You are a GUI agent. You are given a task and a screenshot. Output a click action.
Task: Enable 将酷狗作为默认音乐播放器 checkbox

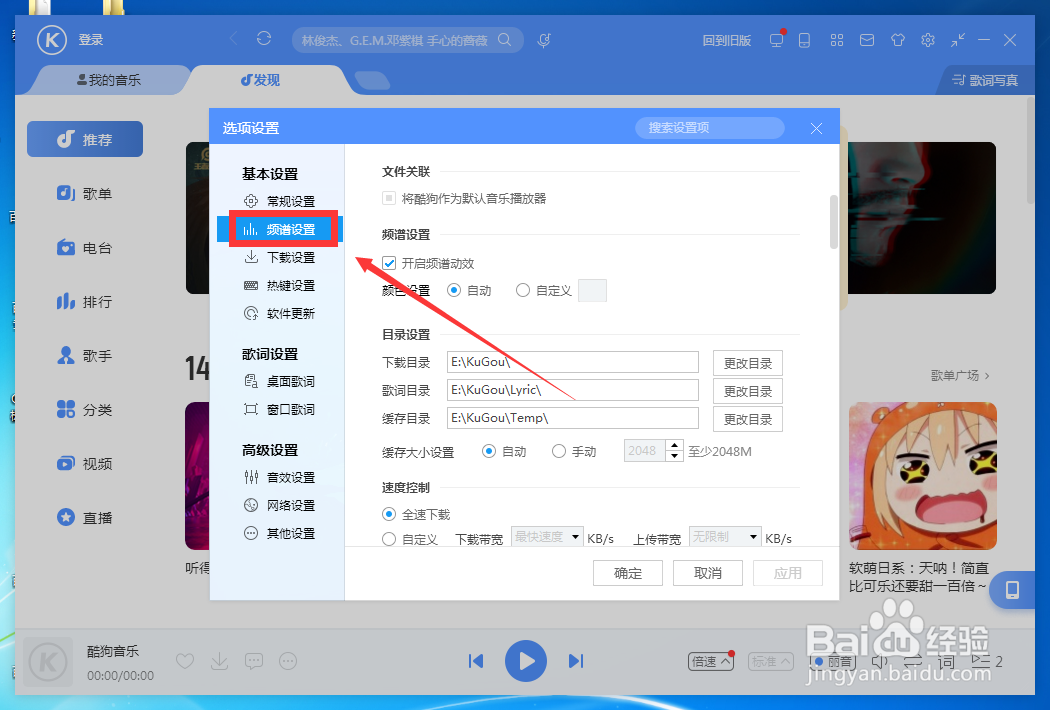tap(387, 197)
